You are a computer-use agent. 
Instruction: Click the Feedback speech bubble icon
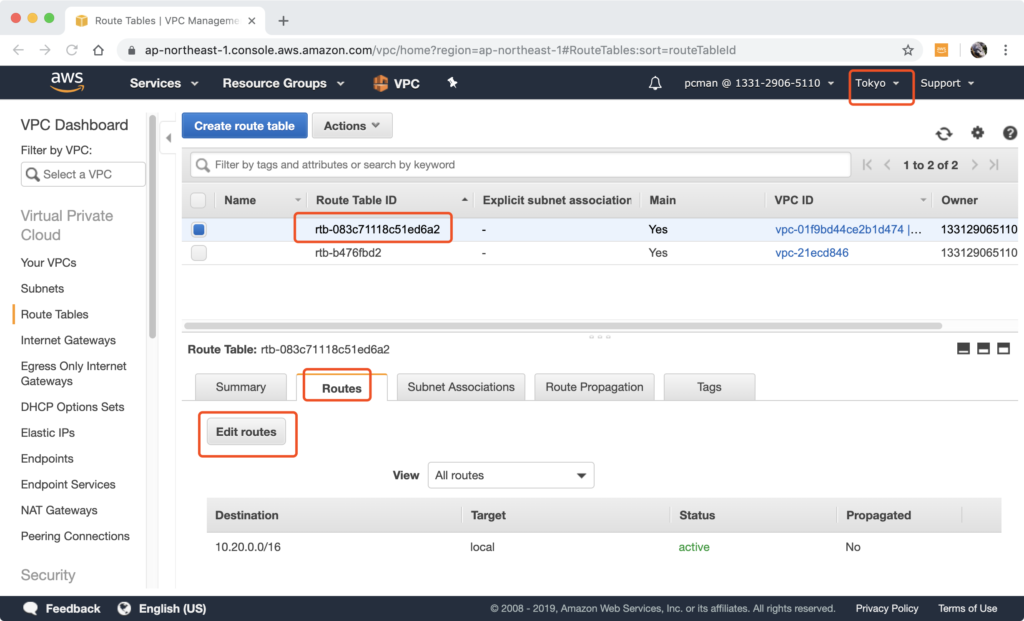pyautogui.click(x=31, y=609)
